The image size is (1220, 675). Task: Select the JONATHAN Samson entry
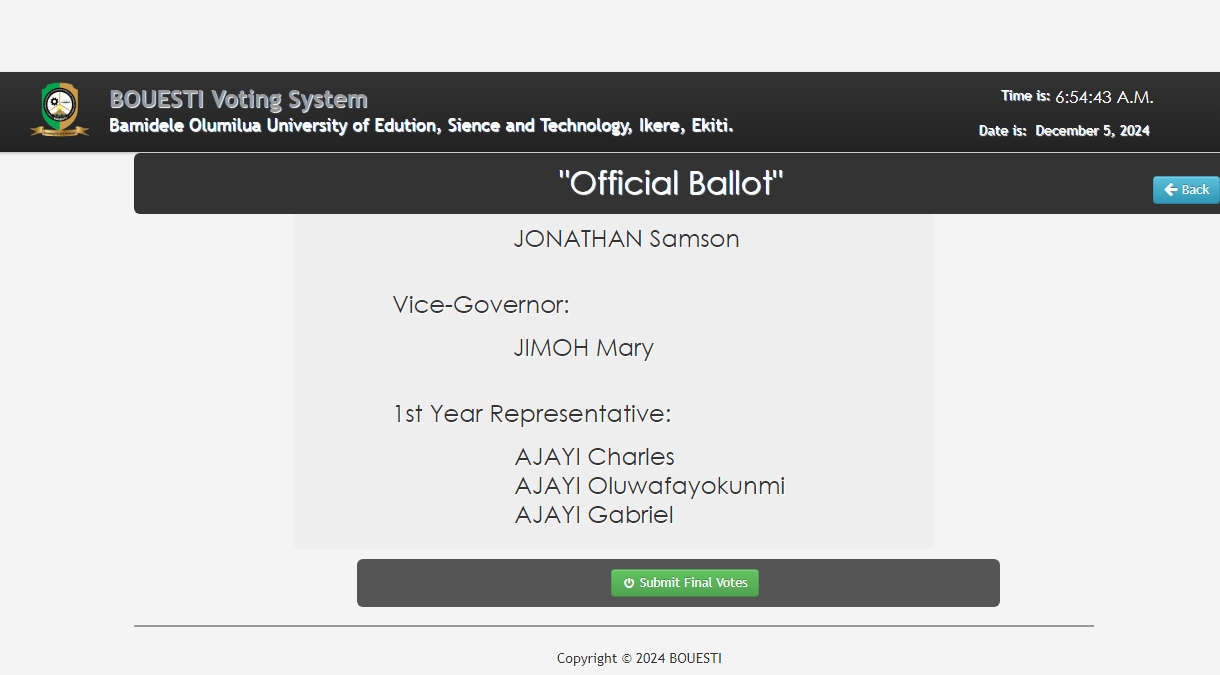point(626,239)
